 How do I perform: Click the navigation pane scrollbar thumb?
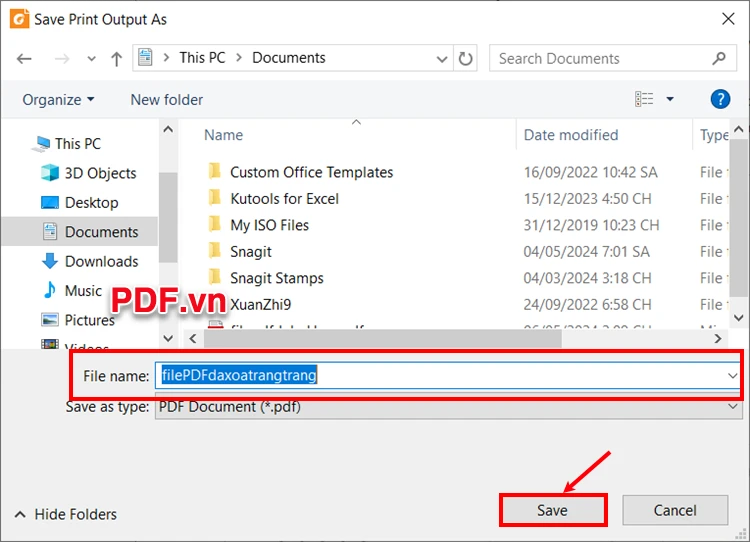point(168,217)
